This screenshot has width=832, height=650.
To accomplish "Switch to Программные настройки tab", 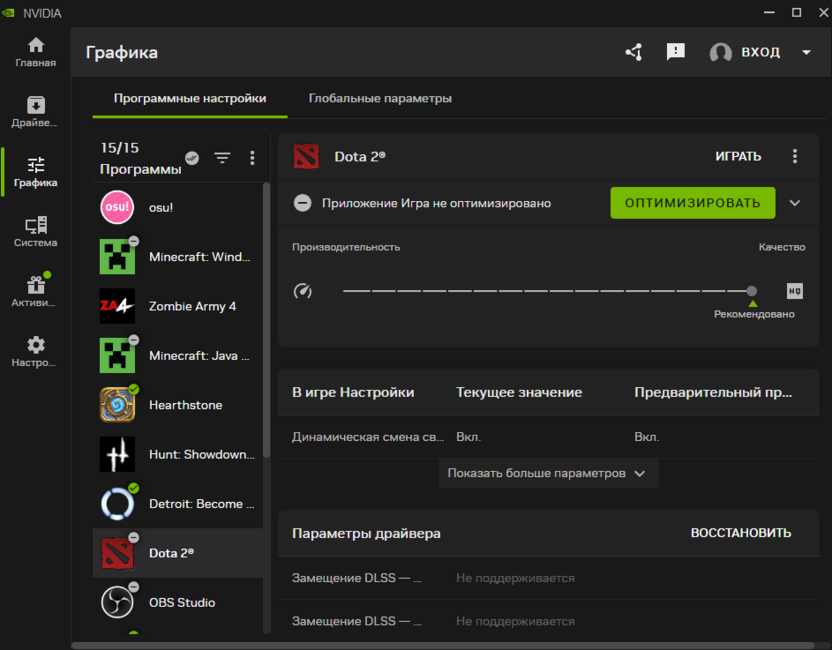I will [x=190, y=99].
